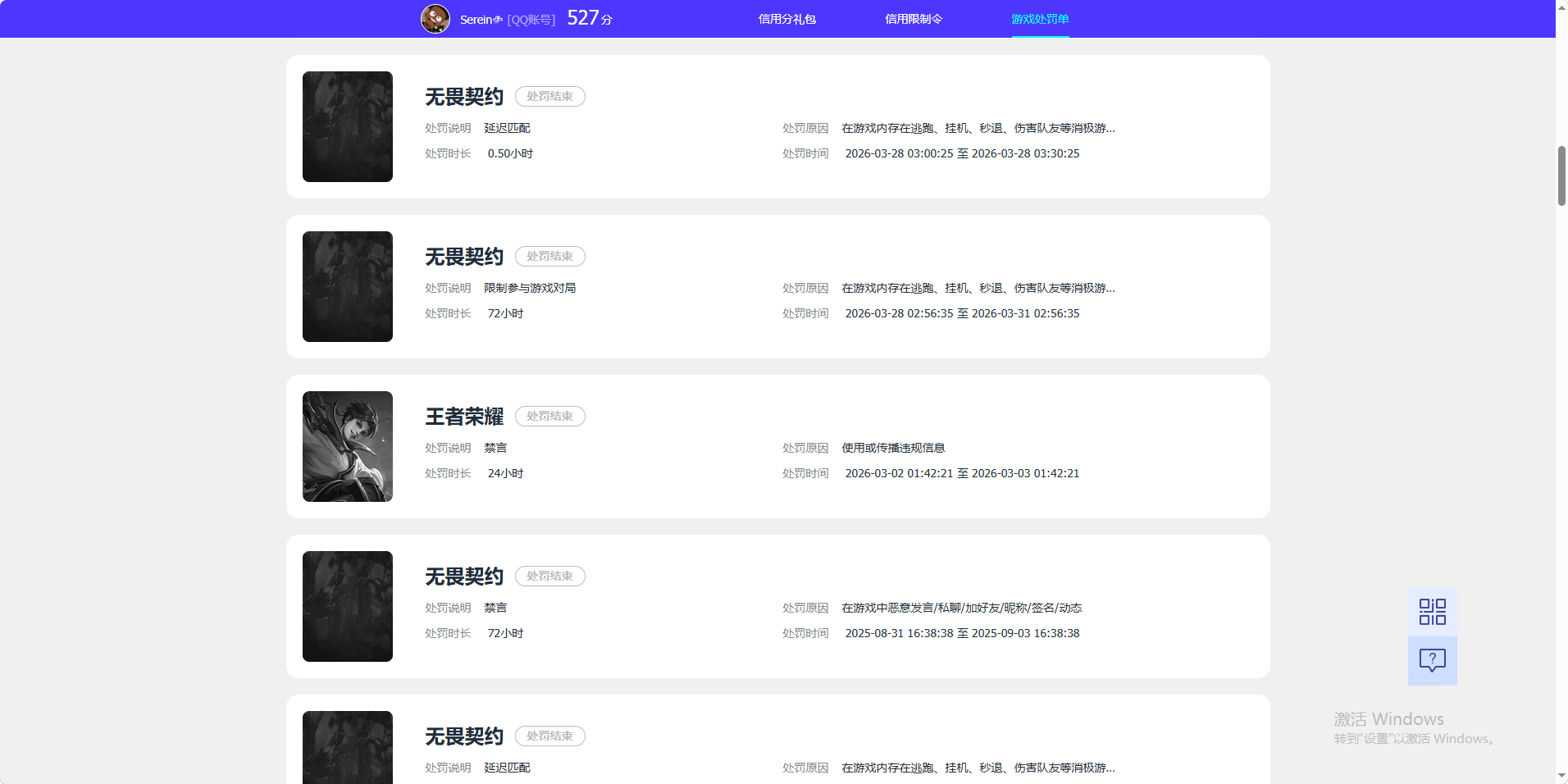Screen dimensions: 1568x784
Task: Switch to 信用分礼包 tab
Action: [x=787, y=19]
